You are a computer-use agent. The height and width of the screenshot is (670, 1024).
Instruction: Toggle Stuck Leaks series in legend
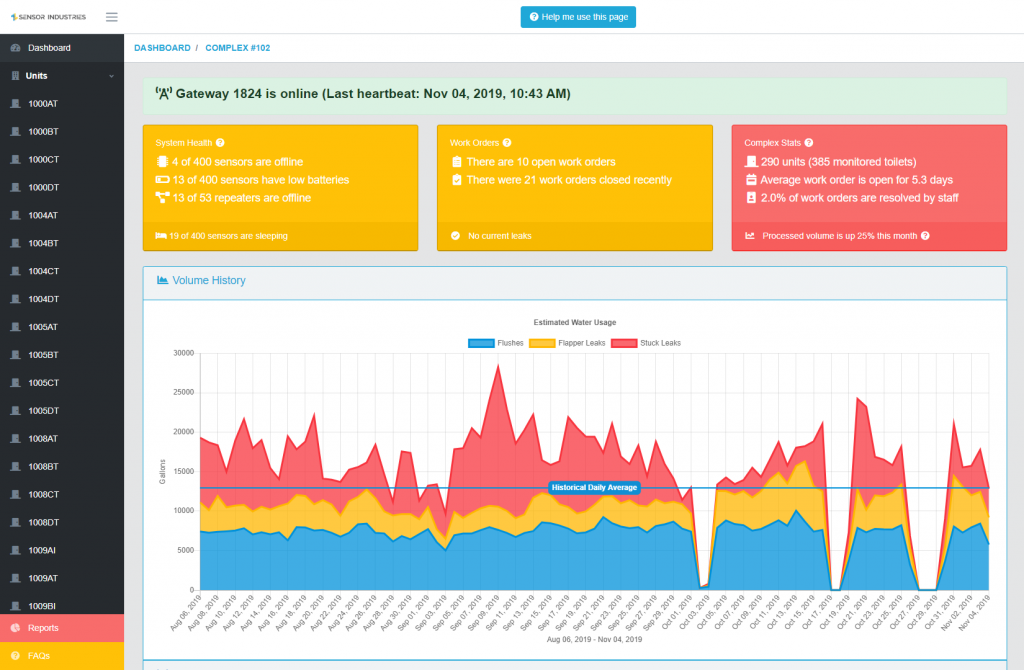(646, 343)
